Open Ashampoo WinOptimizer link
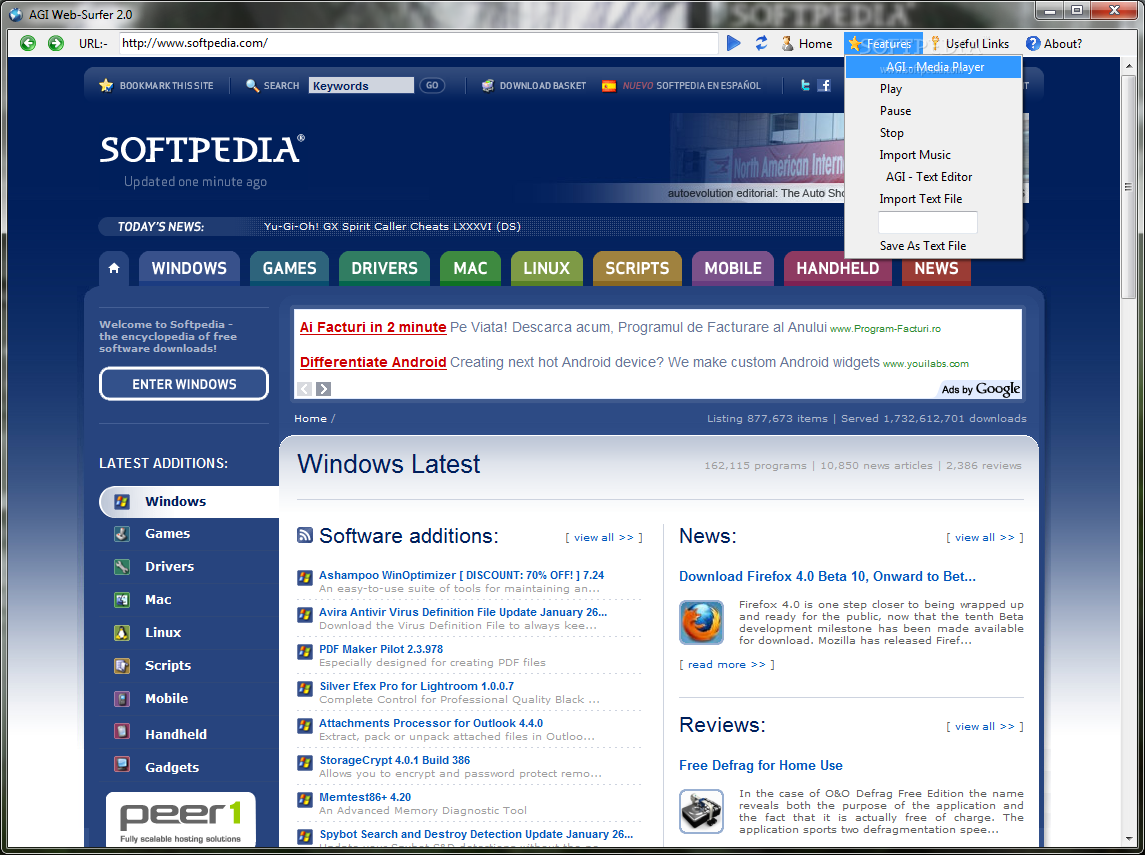 click(462, 575)
